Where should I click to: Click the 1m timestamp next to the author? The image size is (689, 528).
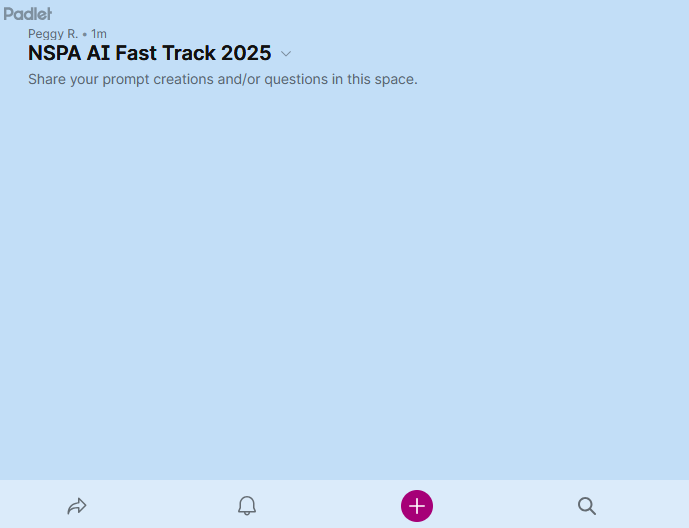99,34
